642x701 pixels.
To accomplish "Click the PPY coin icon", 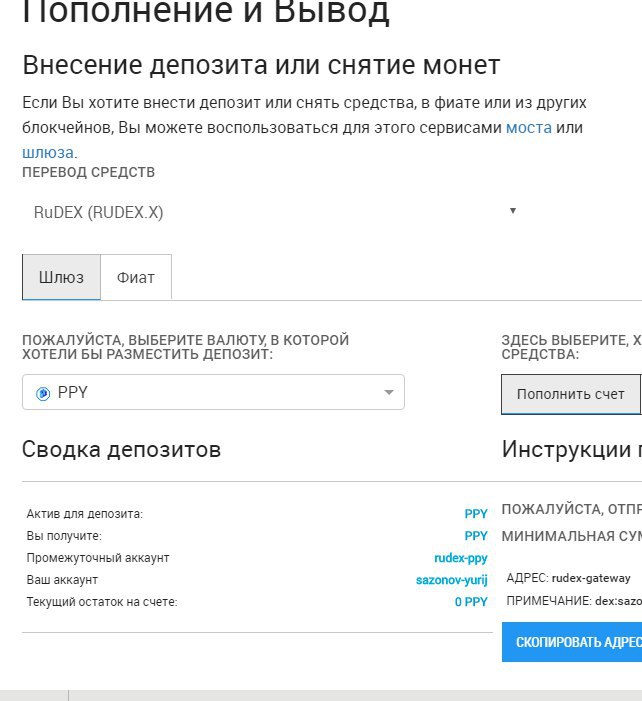I will pyautogui.click(x=43, y=393).
